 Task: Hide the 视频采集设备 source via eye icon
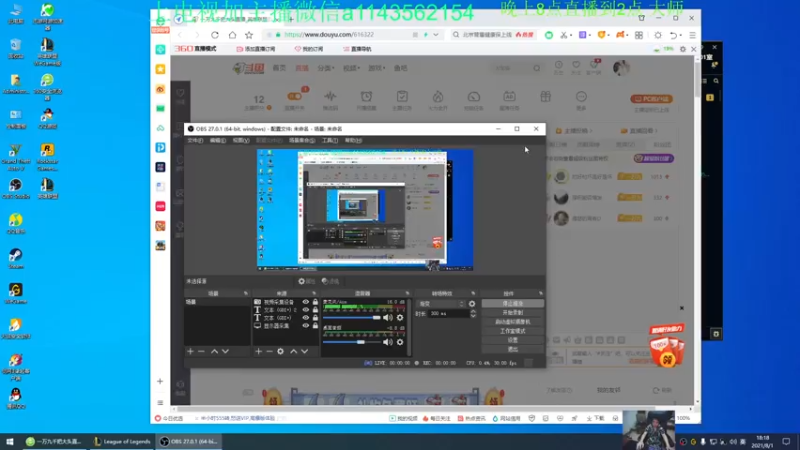pos(306,302)
